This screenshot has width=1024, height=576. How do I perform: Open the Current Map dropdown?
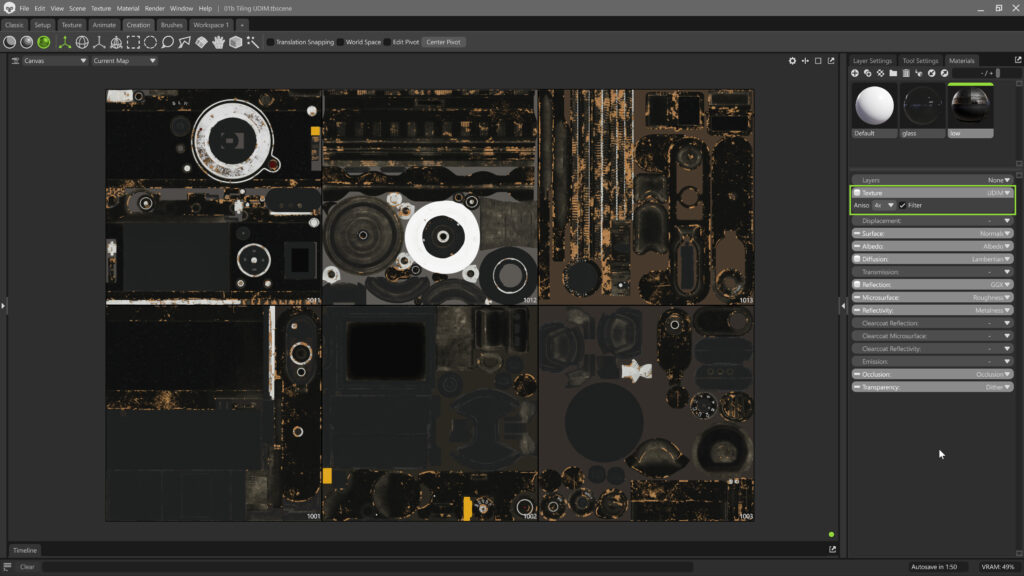coord(124,61)
